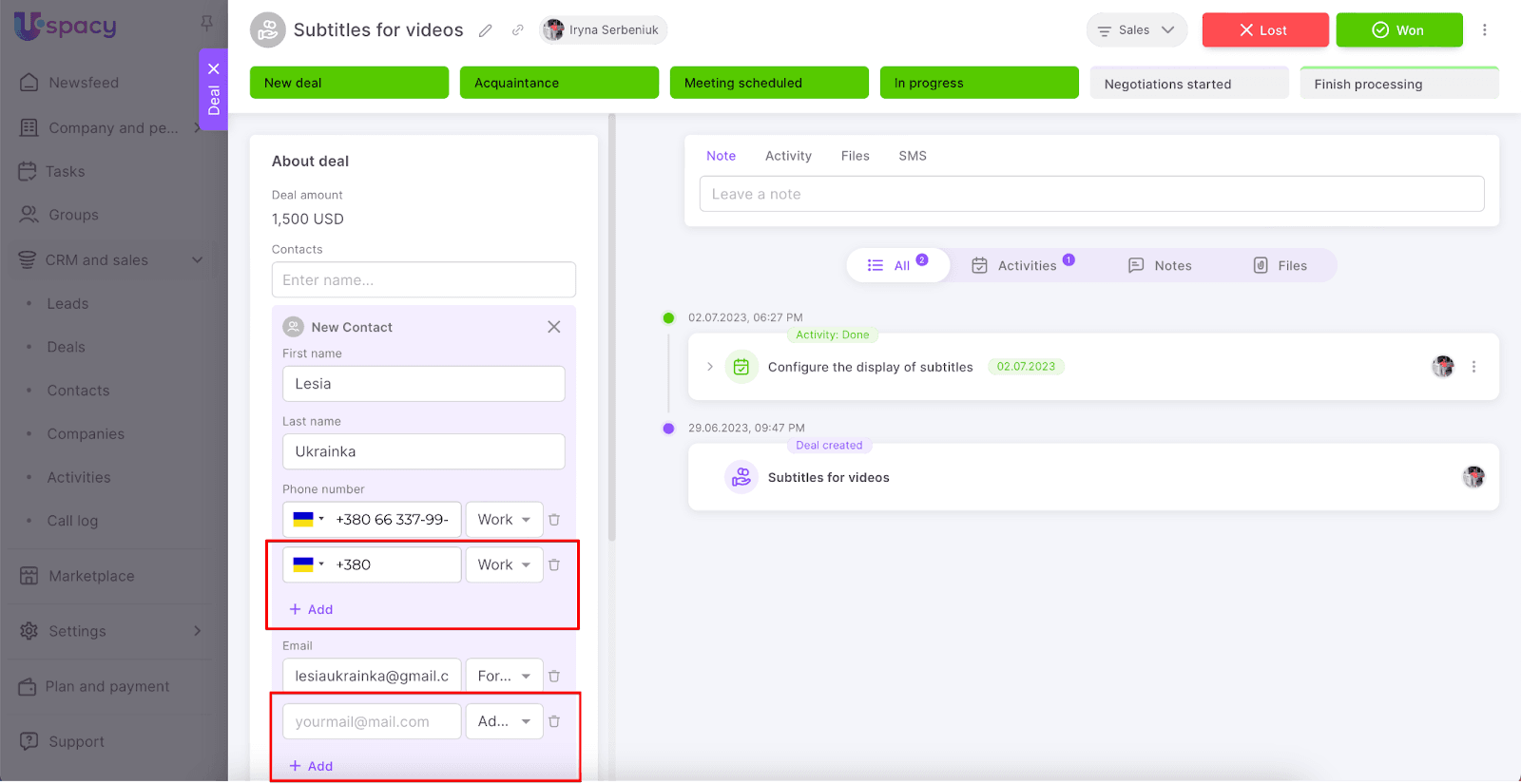Close the New Contact form
The width and height of the screenshot is (1521, 784).
point(553,327)
